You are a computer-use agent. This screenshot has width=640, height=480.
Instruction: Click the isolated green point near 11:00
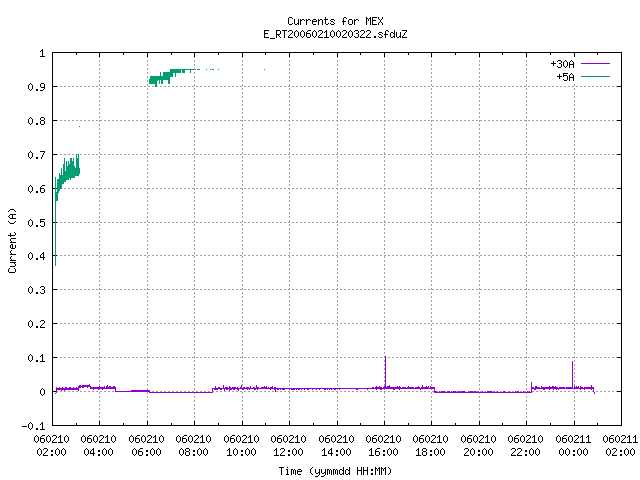pyautogui.click(x=264, y=69)
